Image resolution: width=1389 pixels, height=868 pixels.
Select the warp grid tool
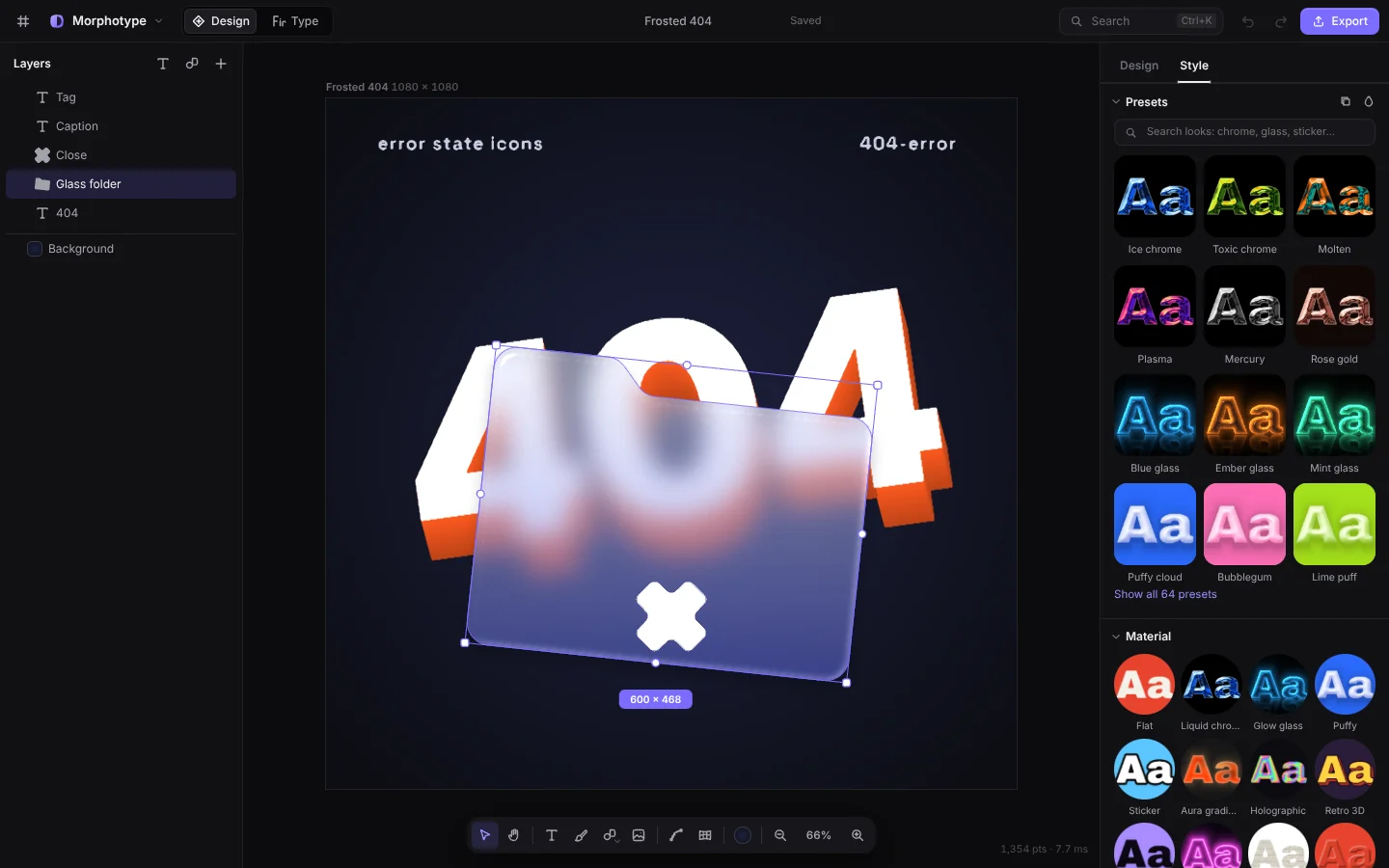click(705, 835)
